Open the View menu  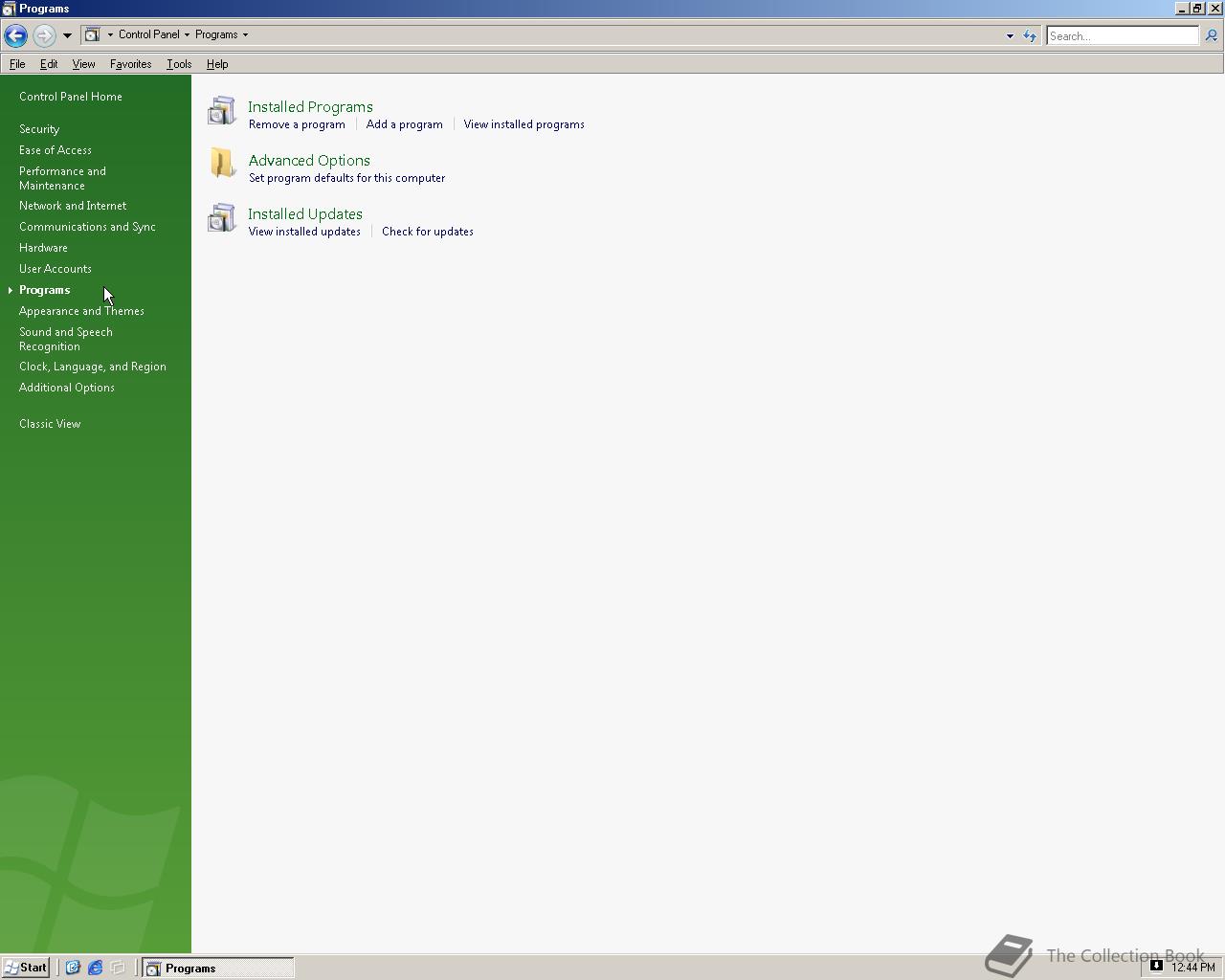(x=83, y=64)
